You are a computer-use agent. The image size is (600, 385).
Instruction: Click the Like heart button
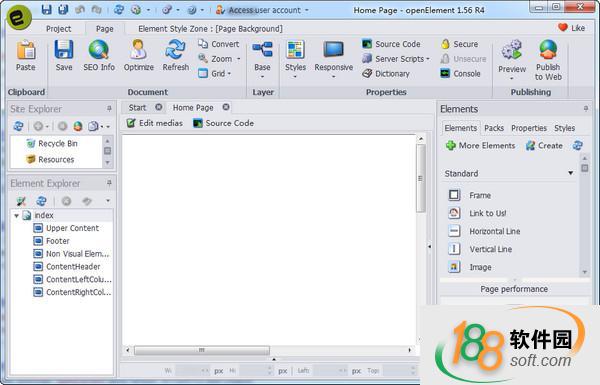[571, 28]
